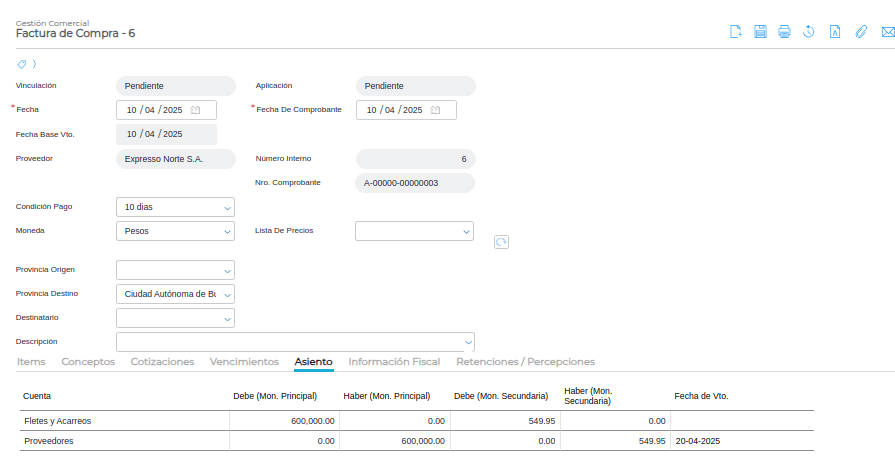Open calendar picker in Fecha field
This screenshot has height=464, width=895.
(x=196, y=110)
